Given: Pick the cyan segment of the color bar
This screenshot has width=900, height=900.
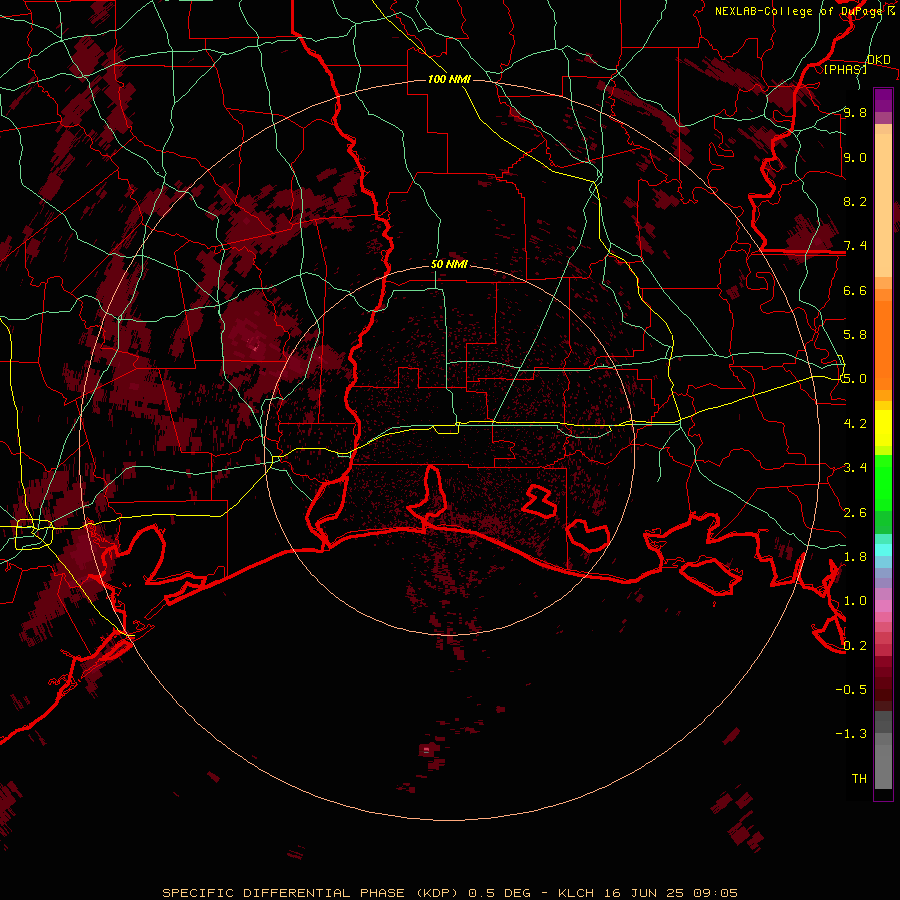Looking at the screenshot, I should [x=883, y=550].
